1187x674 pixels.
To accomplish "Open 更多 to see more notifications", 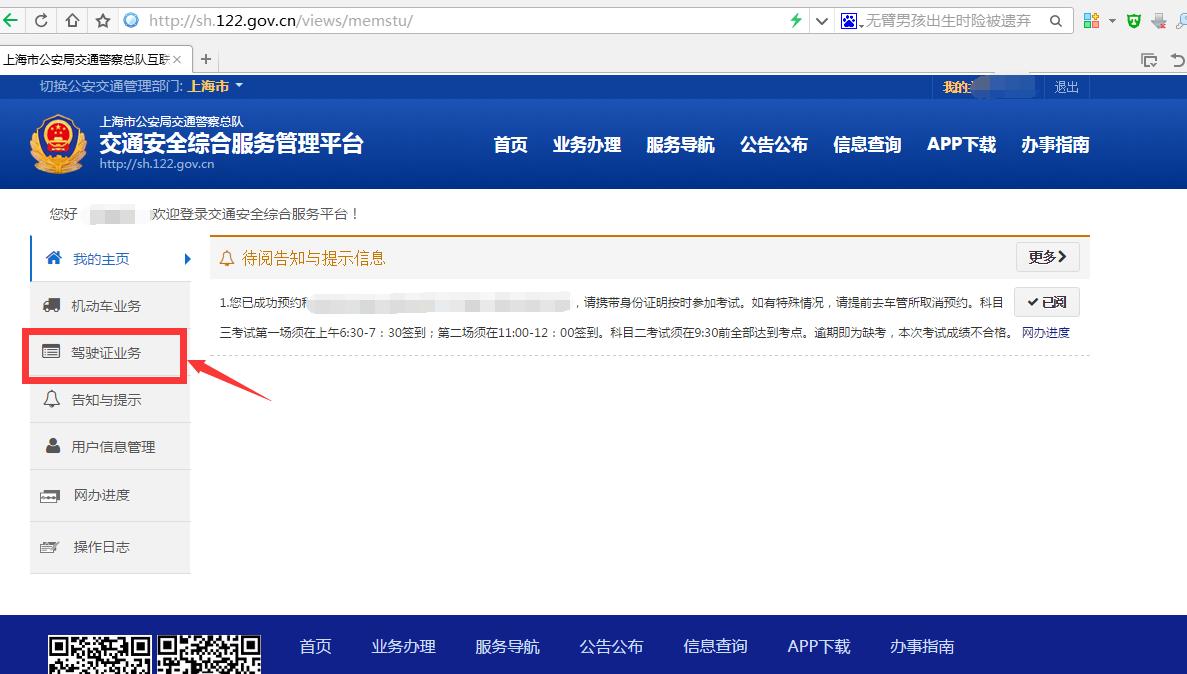I will (1046, 257).
